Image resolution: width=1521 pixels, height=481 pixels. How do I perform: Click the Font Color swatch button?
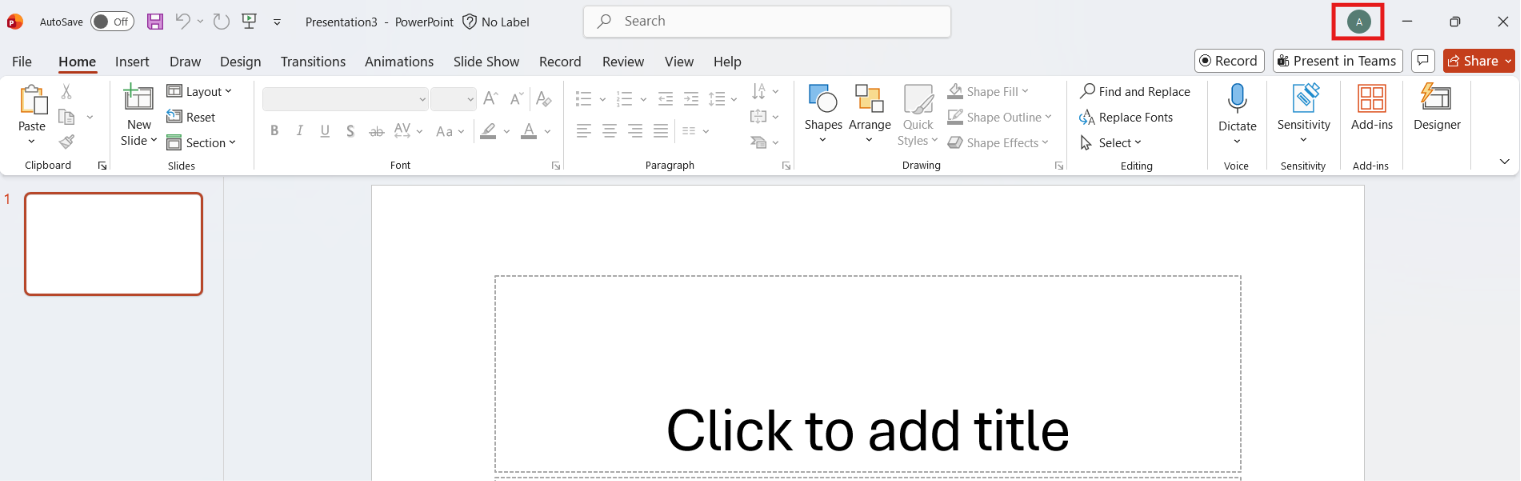coord(527,131)
